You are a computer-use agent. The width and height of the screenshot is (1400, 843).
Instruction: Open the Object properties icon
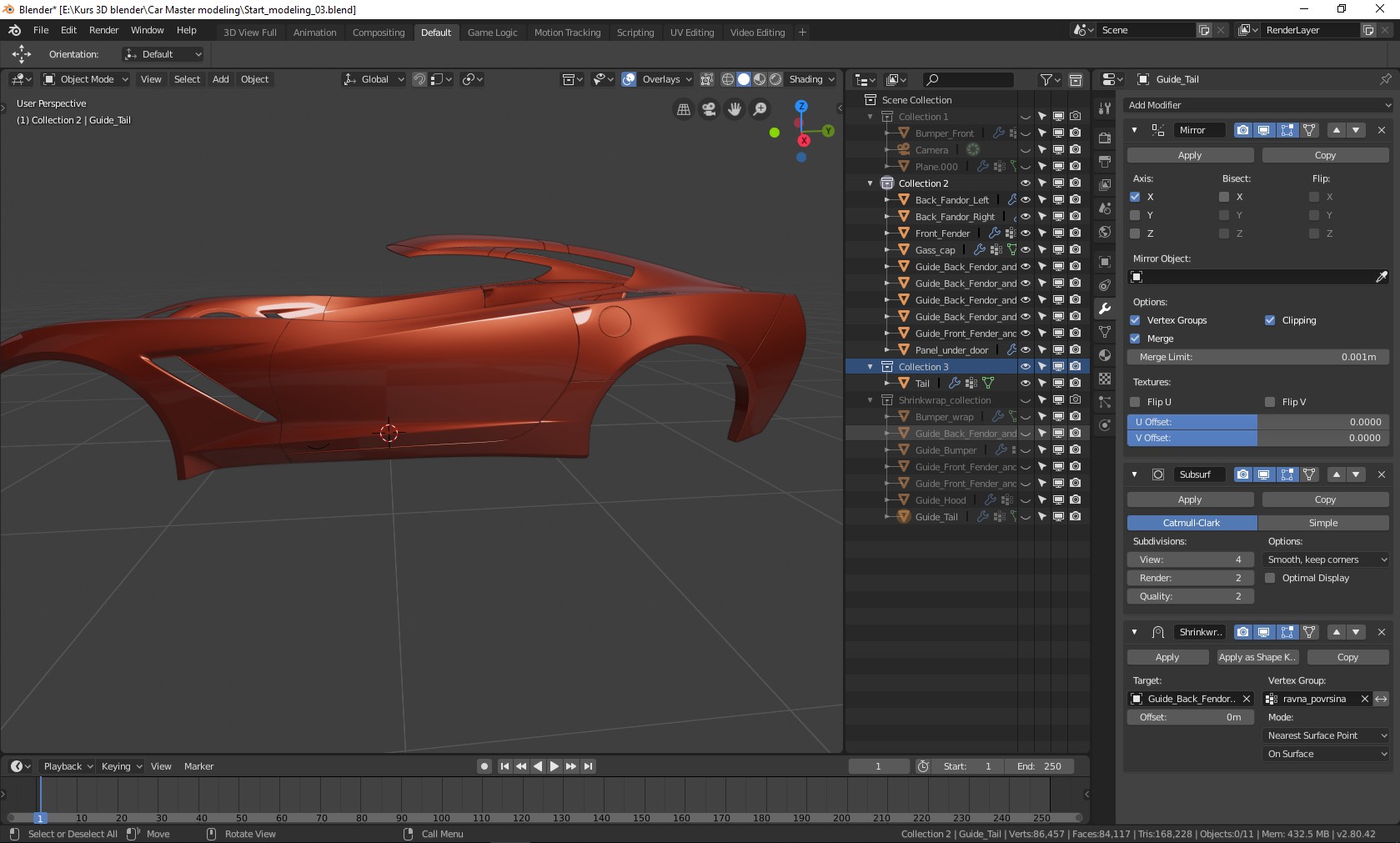tap(1105, 262)
